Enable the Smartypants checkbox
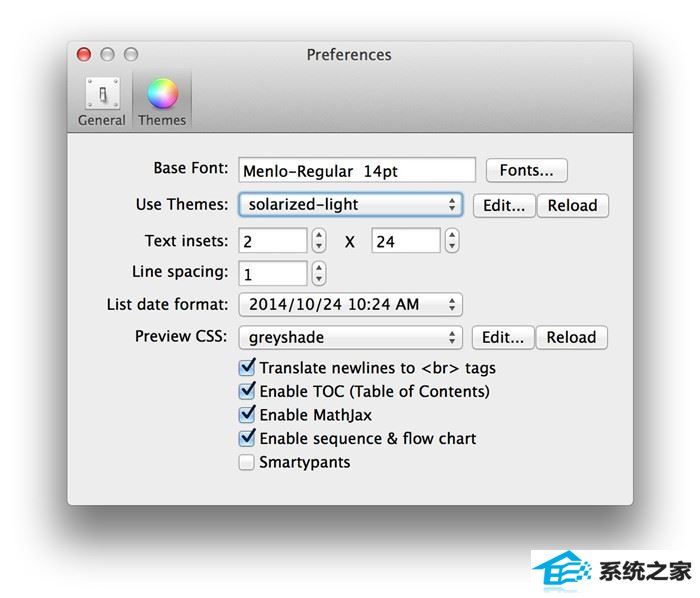 (x=246, y=462)
